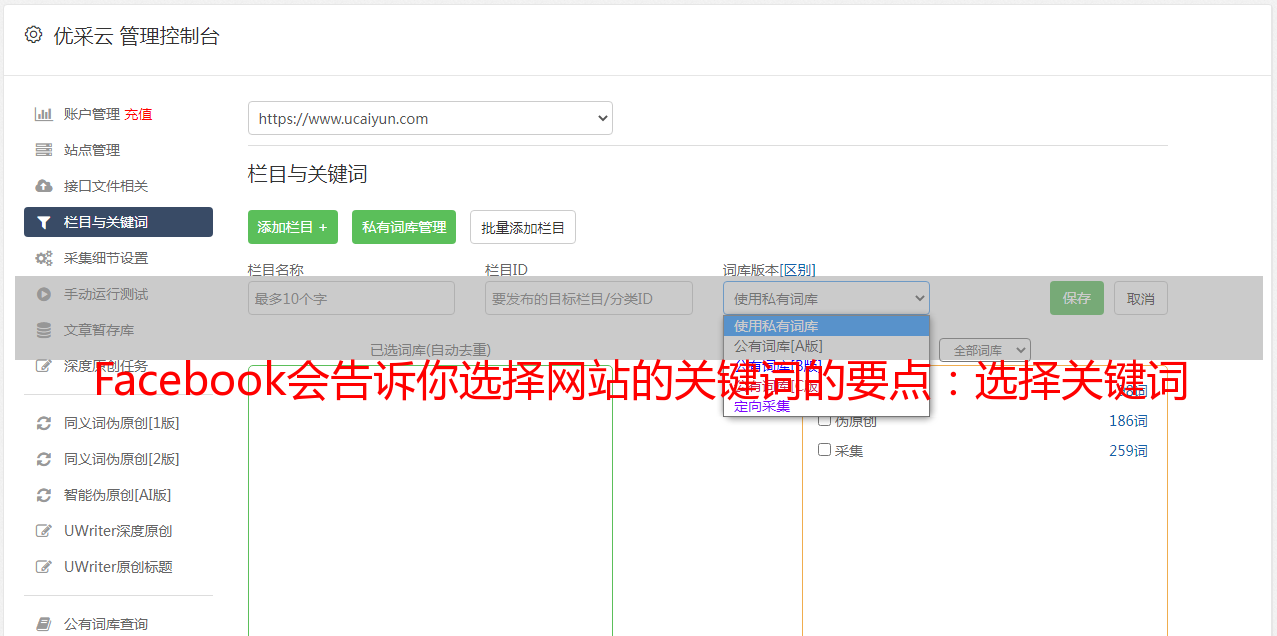This screenshot has height=636, width=1277.
Task: Select 使用私有词库 option in the list
Action: 826,325
